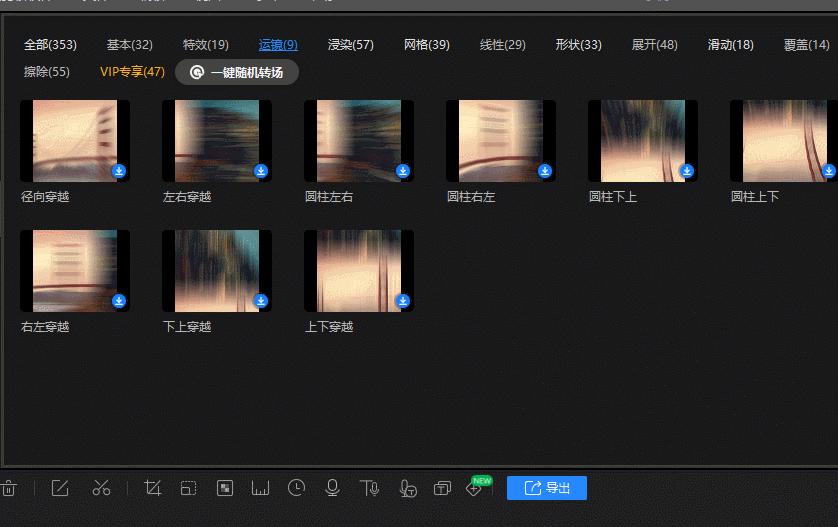Select the 左右穿越 transition thumbnail

[217, 141]
